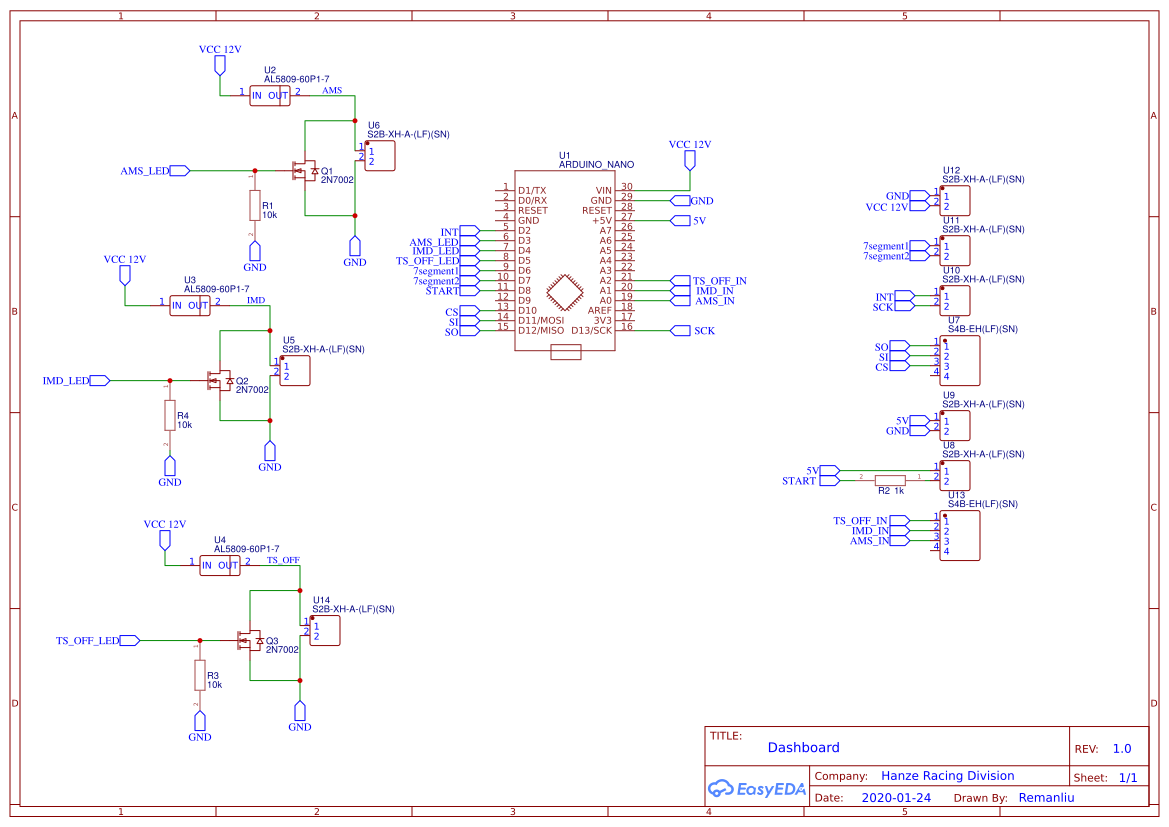Select the U10 connector with INT and SCK
This screenshot has width=1169, height=827.
pyautogui.click(x=955, y=301)
